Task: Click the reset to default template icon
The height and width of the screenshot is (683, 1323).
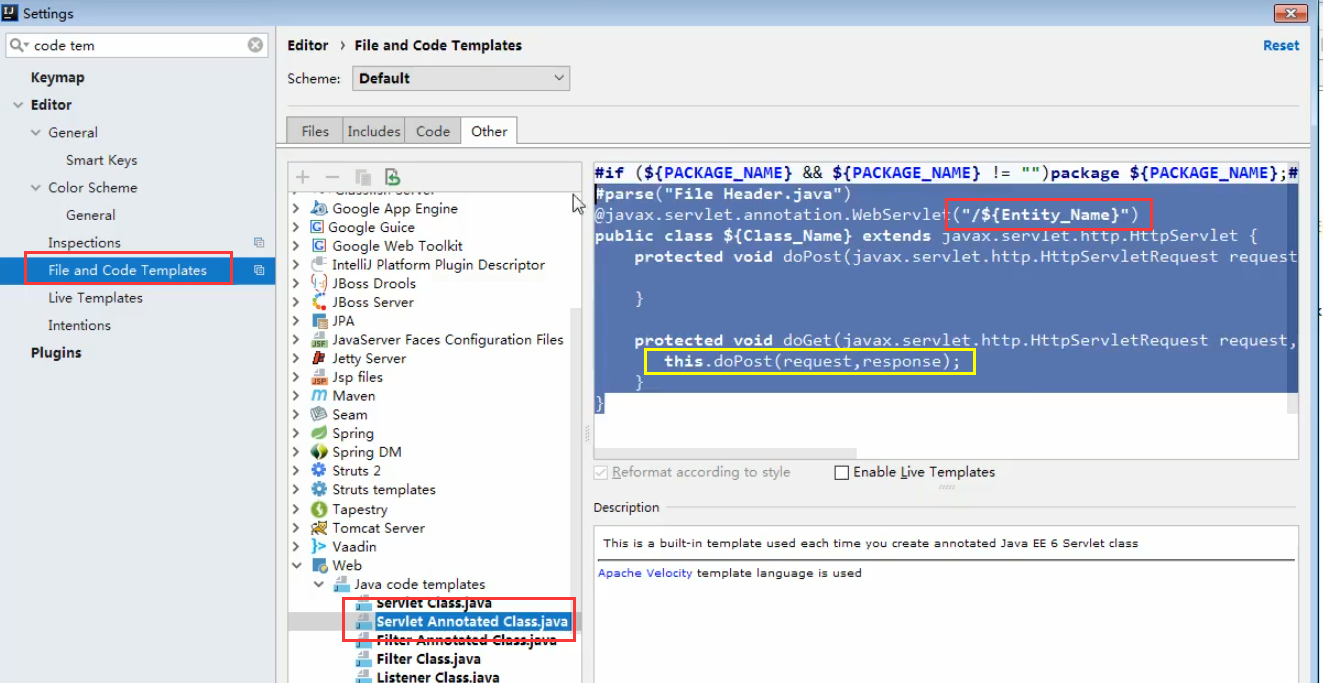Action: tap(392, 177)
